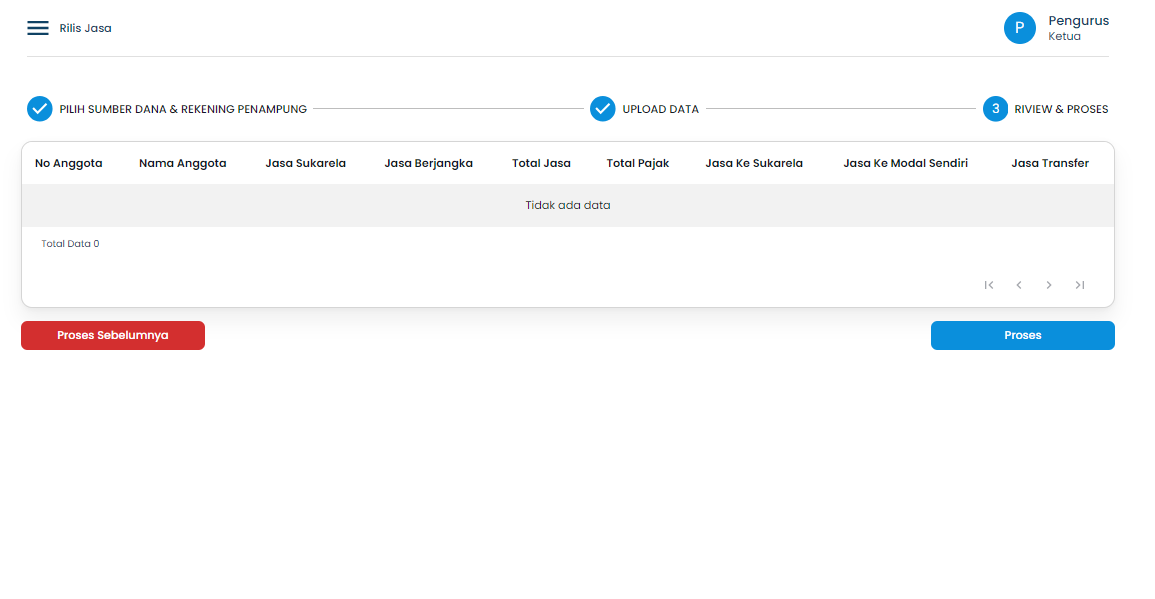Select the step 3 numbered circle
This screenshot has width=1155, height=599.
click(x=995, y=108)
